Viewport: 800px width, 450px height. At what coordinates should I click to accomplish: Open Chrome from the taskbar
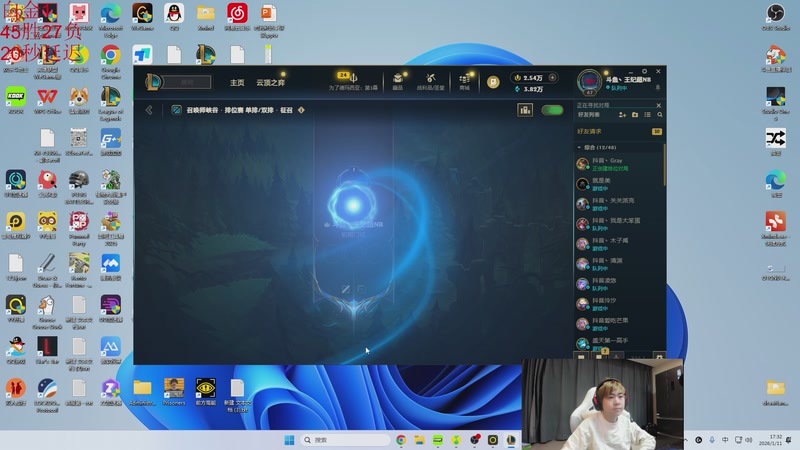point(401,440)
